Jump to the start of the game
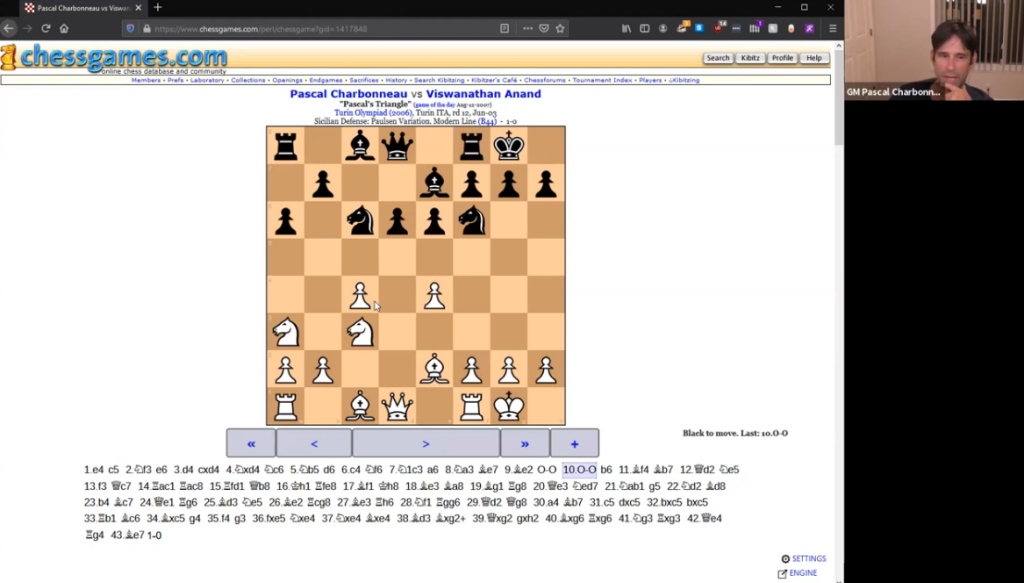 click(250, 443)
